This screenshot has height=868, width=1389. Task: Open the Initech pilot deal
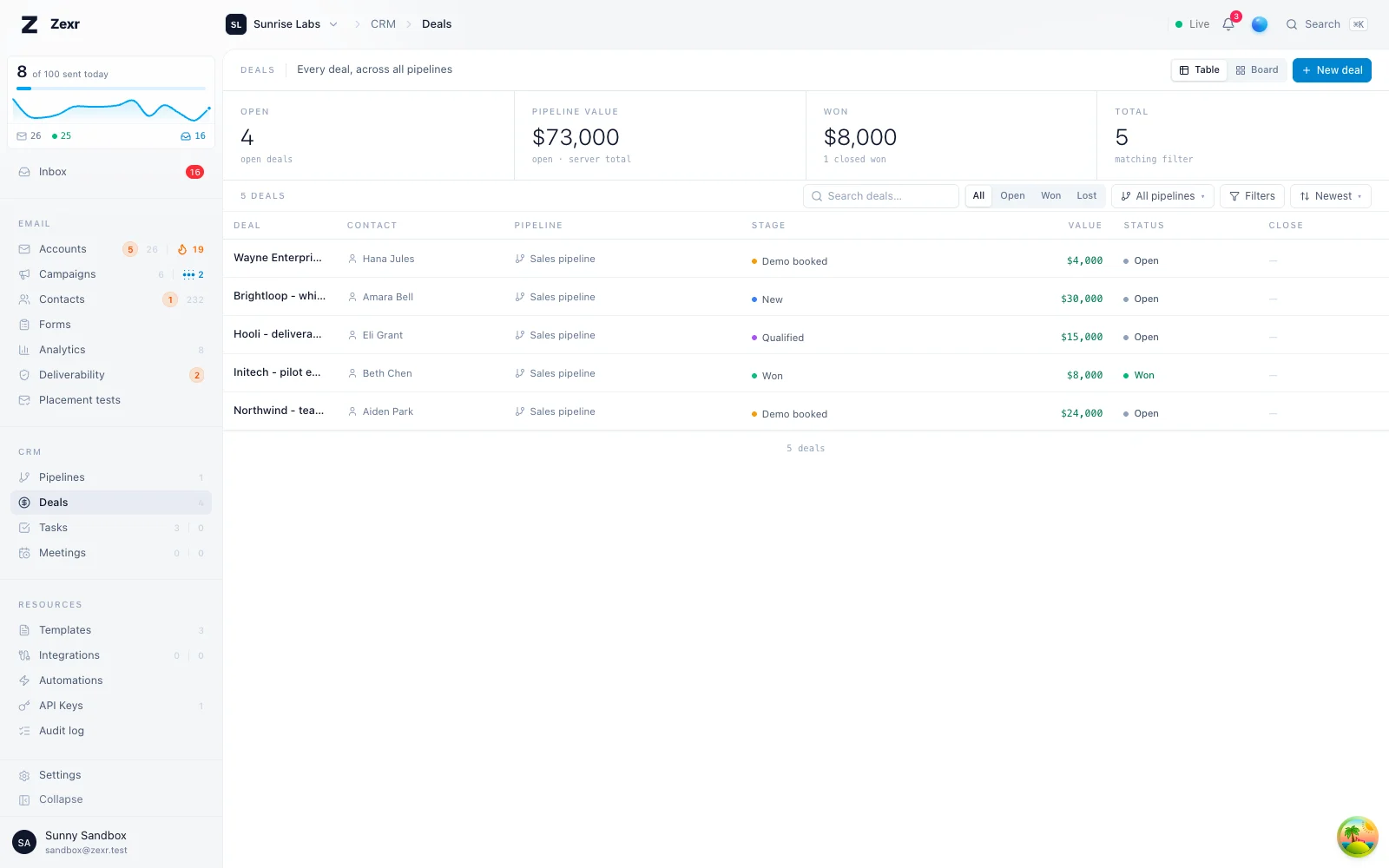click(x=806, y=373)
